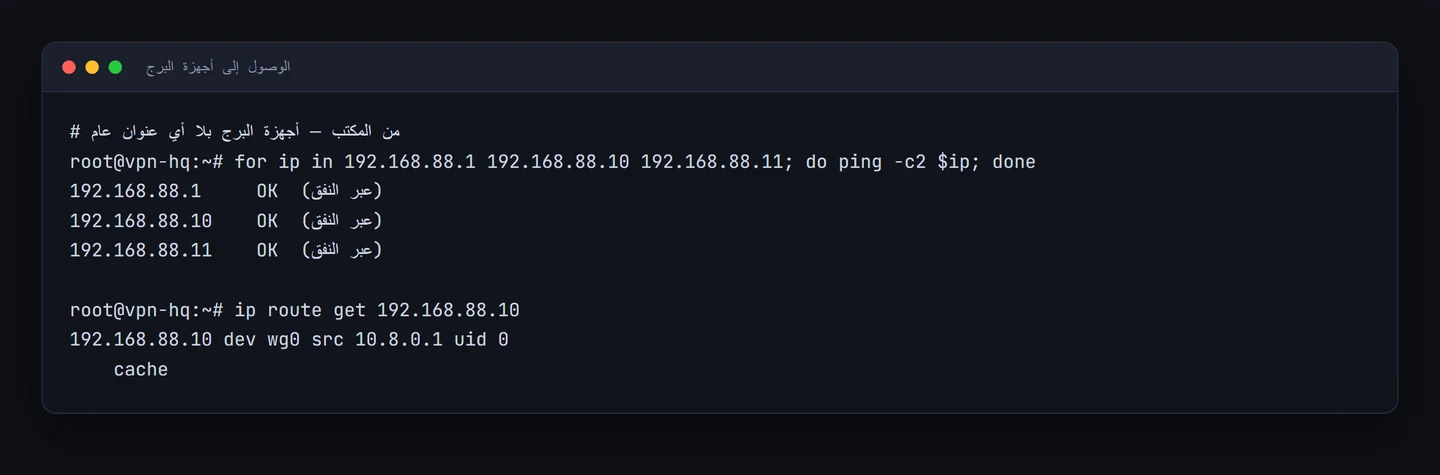Image resolution: width=1440 pixels, height=475 pixels.
Task: Click the green maximize window dot
Action: click(x=115, y=67)
